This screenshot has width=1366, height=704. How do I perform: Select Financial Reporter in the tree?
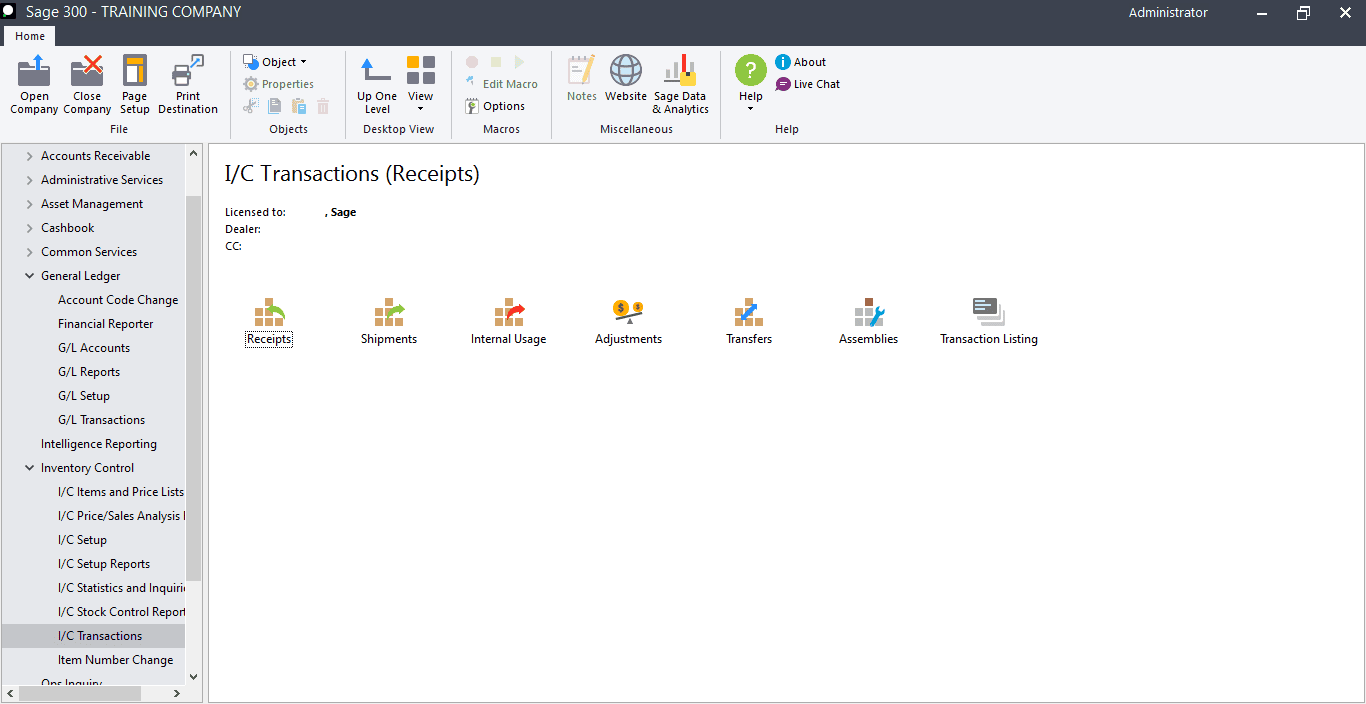coord(106,324)
